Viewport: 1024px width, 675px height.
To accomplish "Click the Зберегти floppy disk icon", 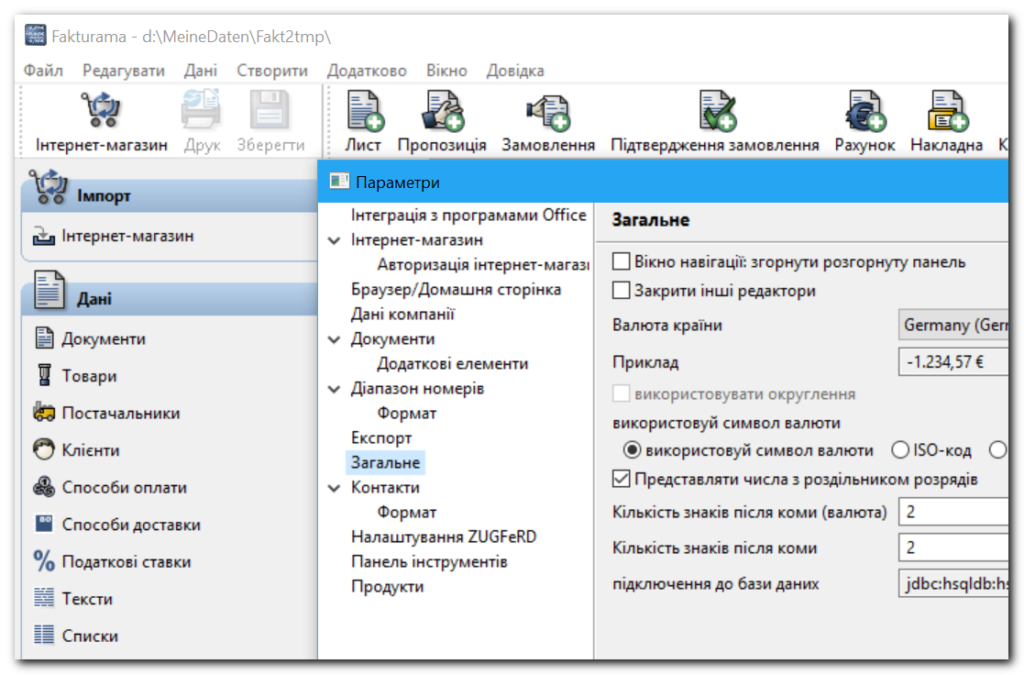I will (x=270, y=110).
